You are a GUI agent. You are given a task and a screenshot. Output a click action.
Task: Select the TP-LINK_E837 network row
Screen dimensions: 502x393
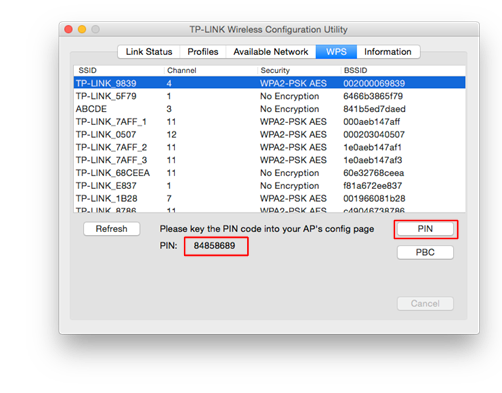[269, 186]
